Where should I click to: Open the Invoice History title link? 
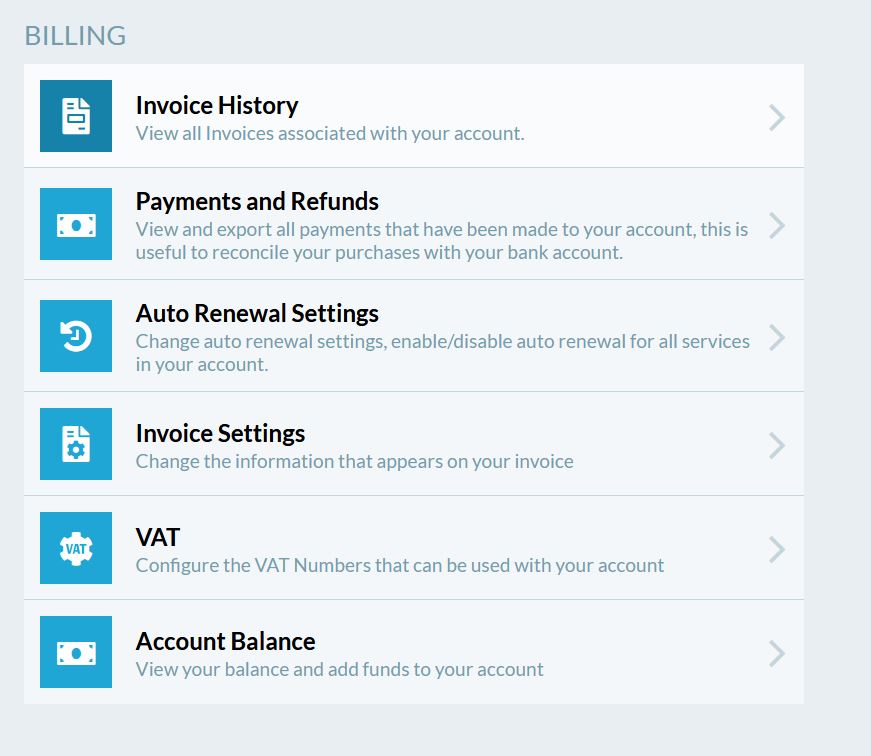coord(217,105)
